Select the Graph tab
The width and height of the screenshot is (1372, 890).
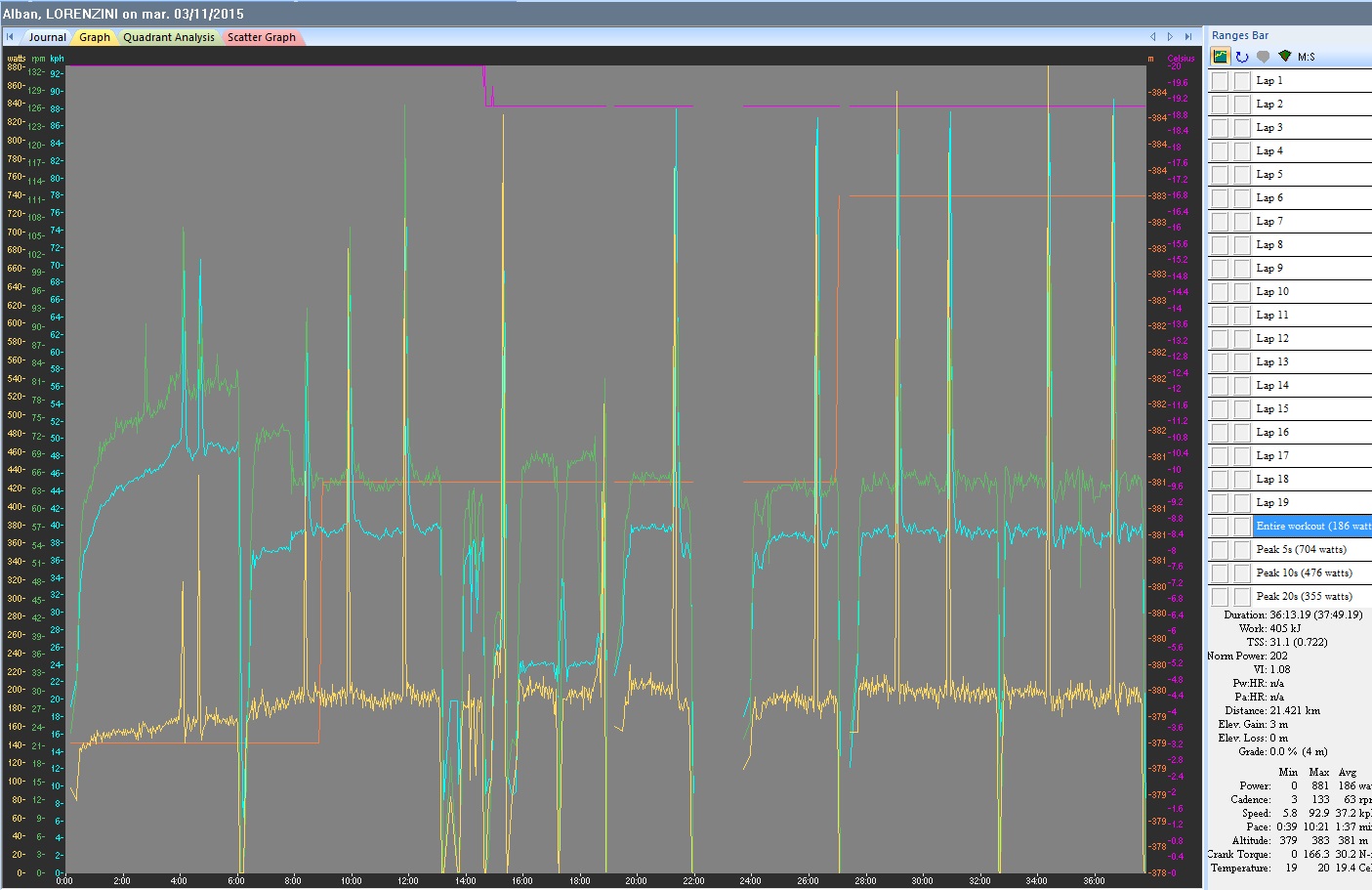95,37
